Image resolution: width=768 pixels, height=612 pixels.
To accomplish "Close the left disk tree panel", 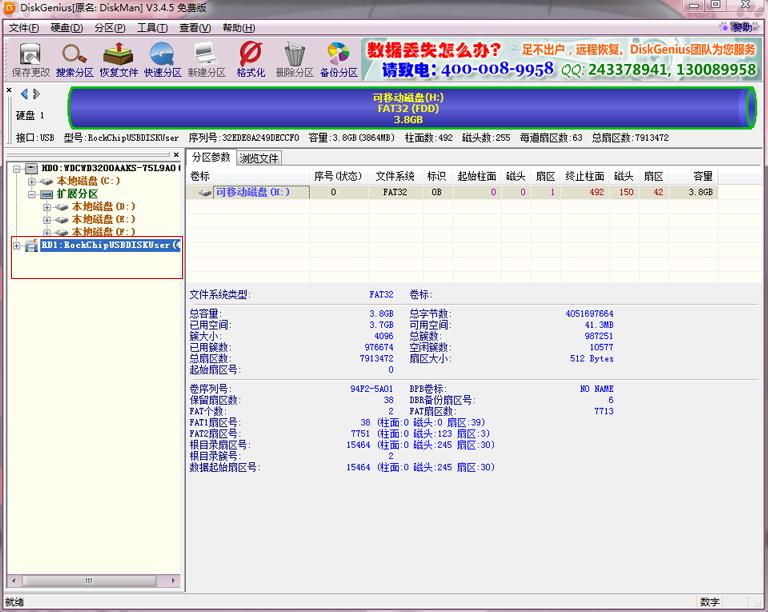I will pyautogui.click(x=9, y=91).
